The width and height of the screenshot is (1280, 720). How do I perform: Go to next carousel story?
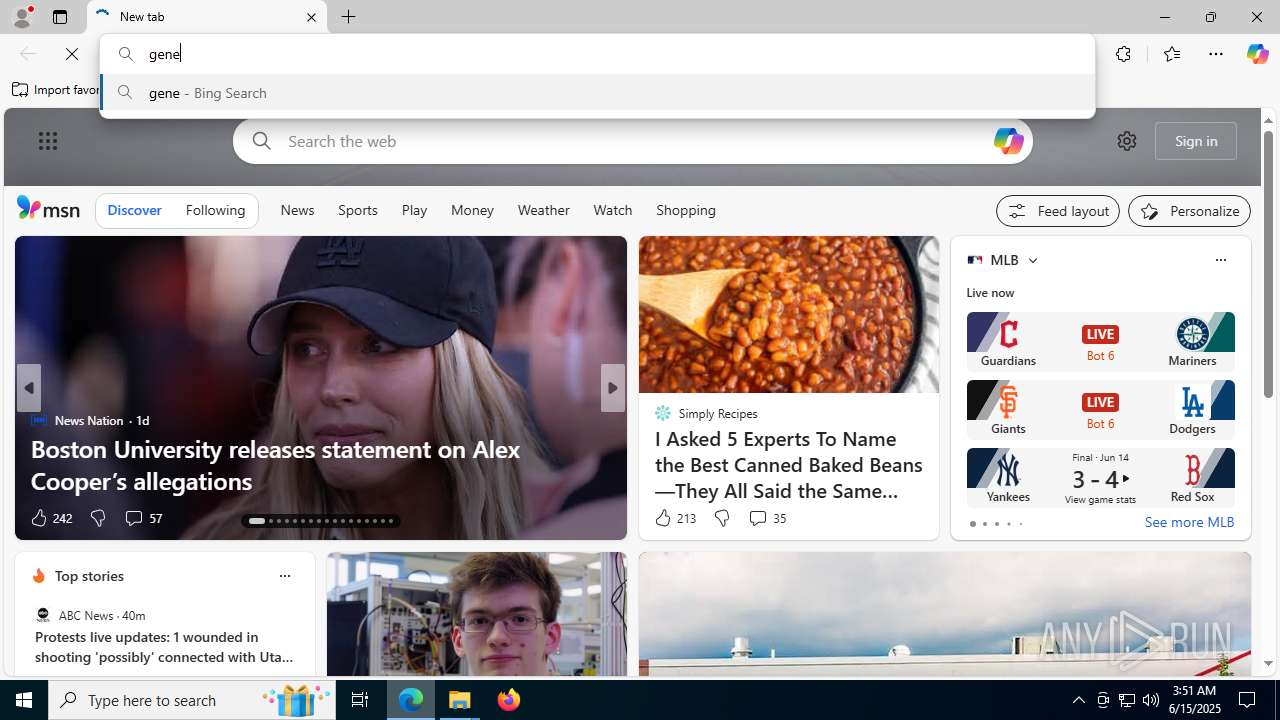(612, 388)
